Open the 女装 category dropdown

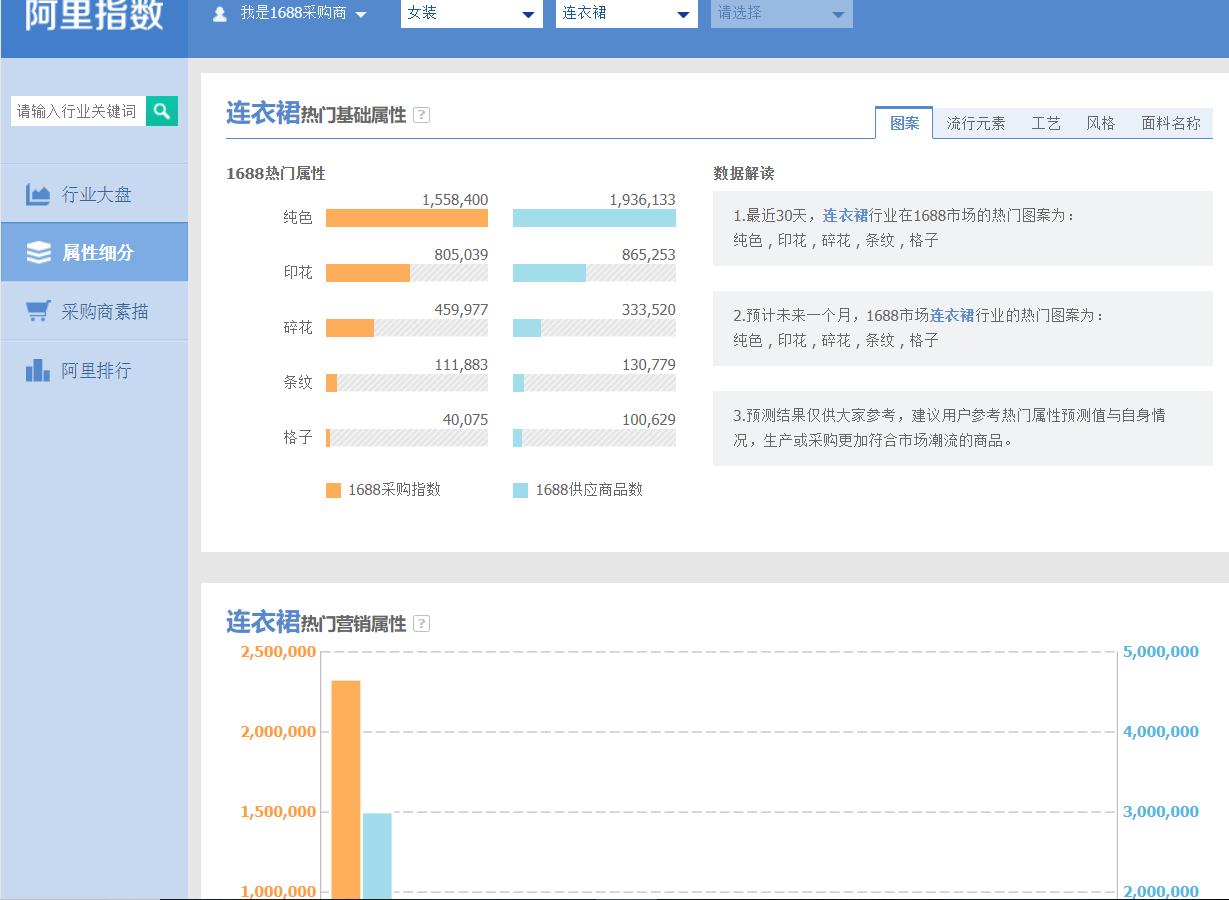470,14
